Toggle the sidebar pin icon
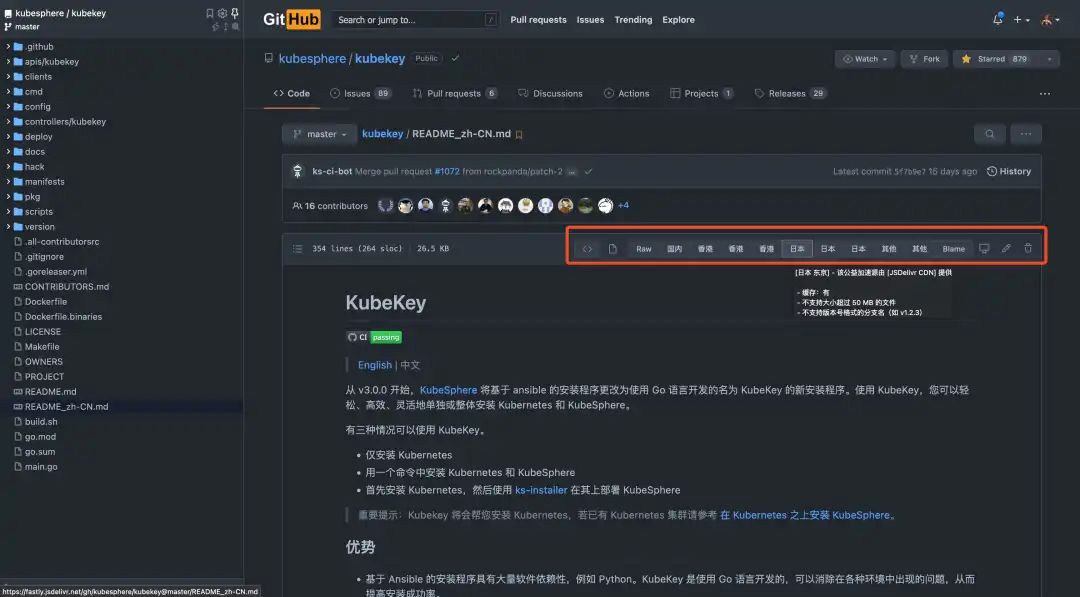This screenshot has width=1080, height=597. click(x=234, y=13)
